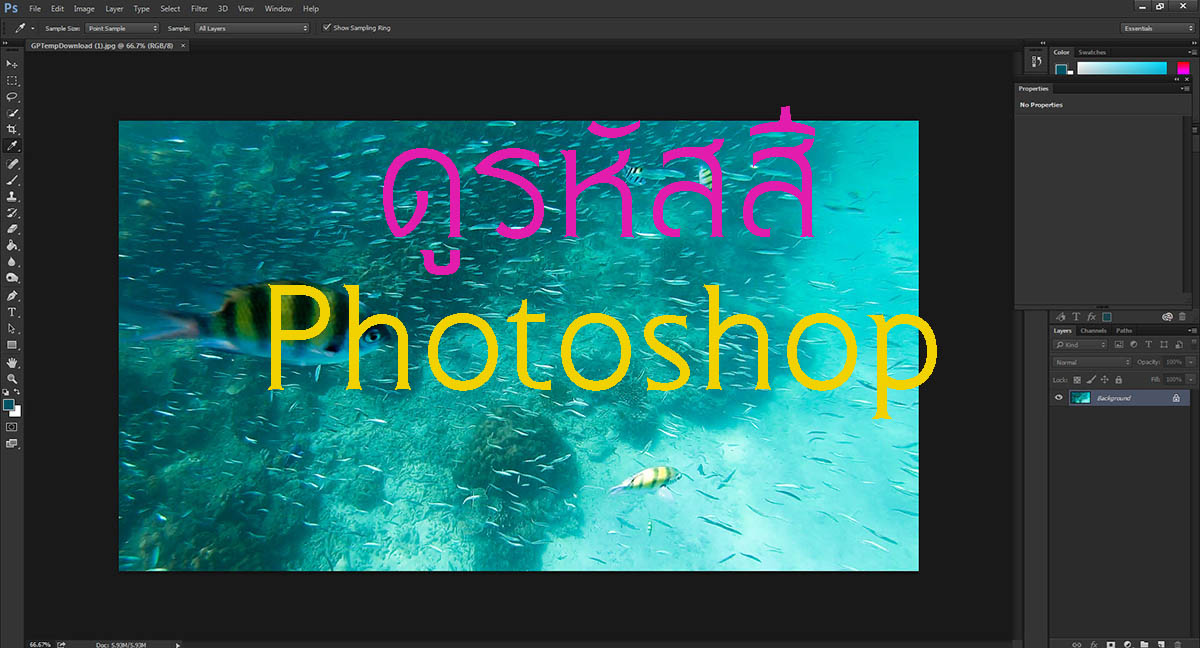Click the new adjustment layer icon
This screenshot has width=1200, height=648.
click(1127, 644)
